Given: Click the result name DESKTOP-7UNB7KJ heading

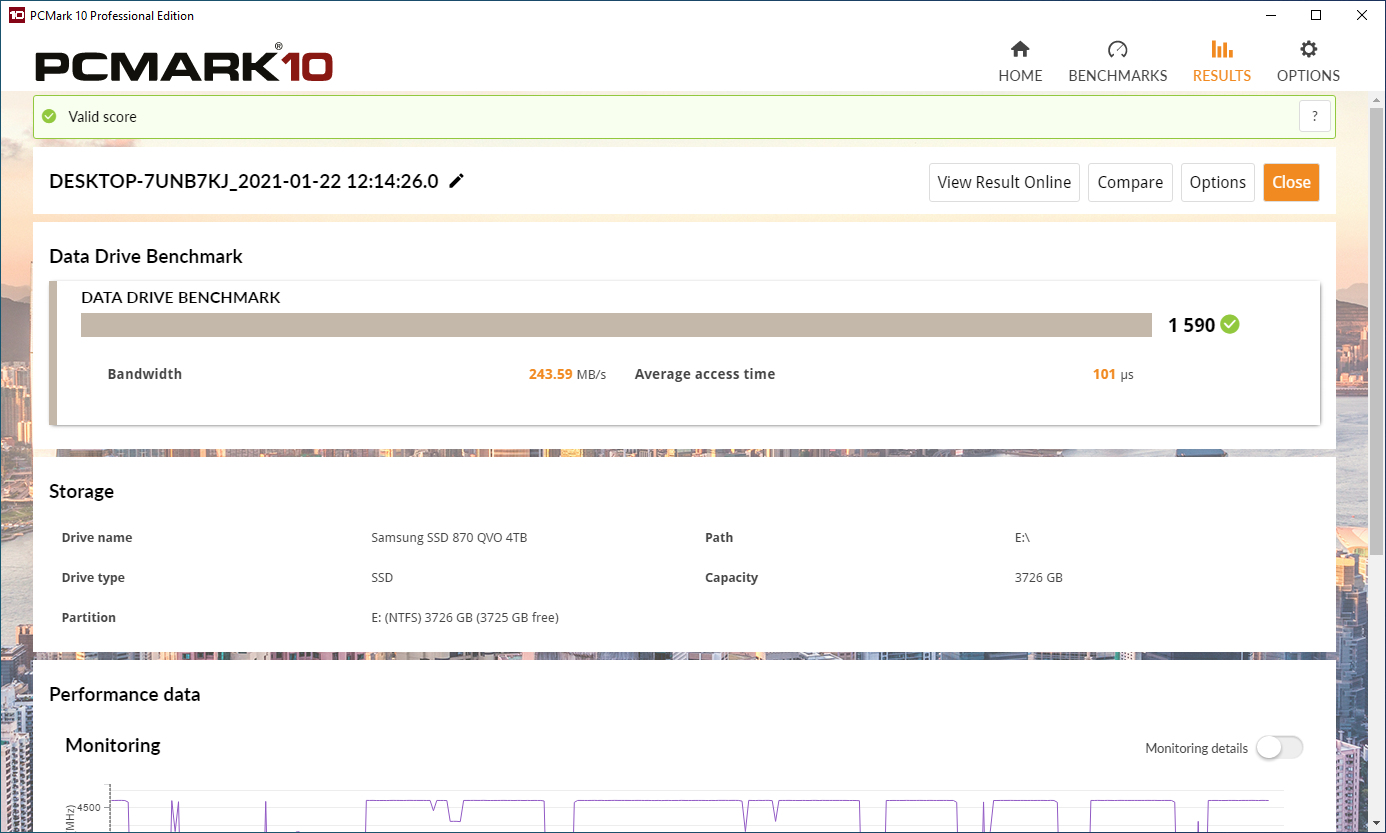Looking at the screenshot, I should 243,181.
